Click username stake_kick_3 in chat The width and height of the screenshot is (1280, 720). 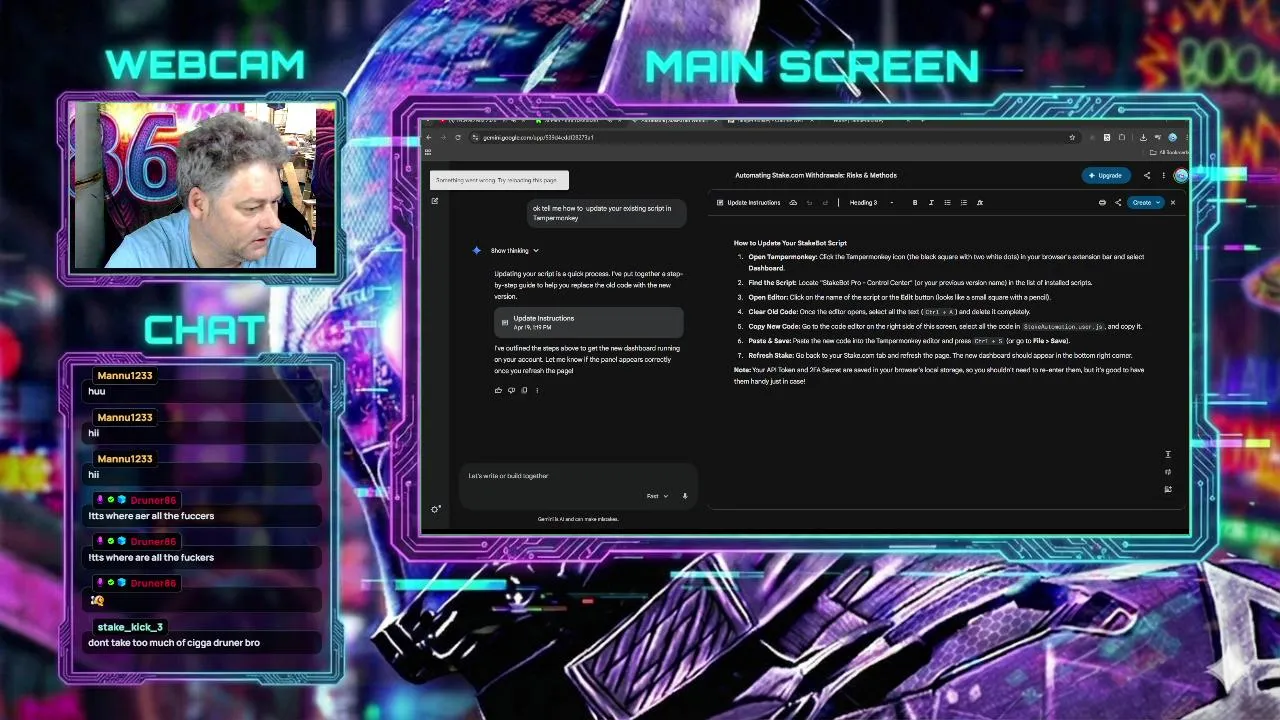130,627
